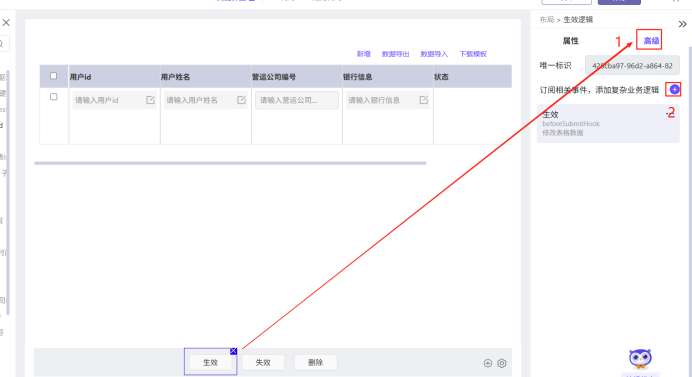Select the 生效 button
Image resolution: width=692 pixels, height=377 pixels.
(210, 362)
